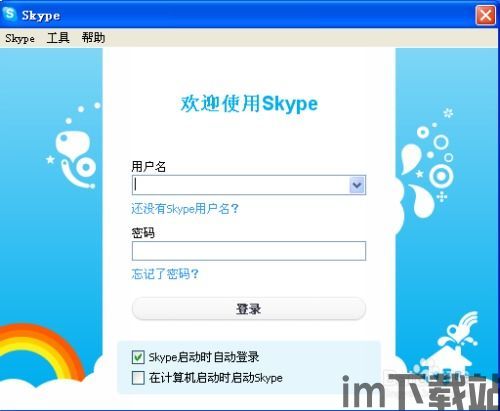
Task: Click the 欢迎使用Skype heading text
Action: click(249, 104)
